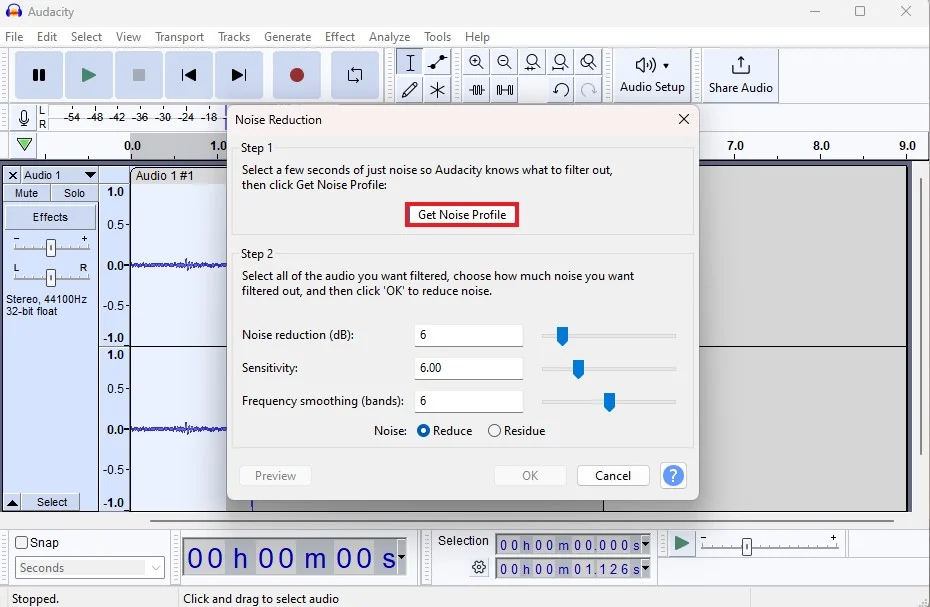Viewport: 930px width, 607px height.
Task: Click the Zoom In magnifier icon
Action: pos(476,62)
